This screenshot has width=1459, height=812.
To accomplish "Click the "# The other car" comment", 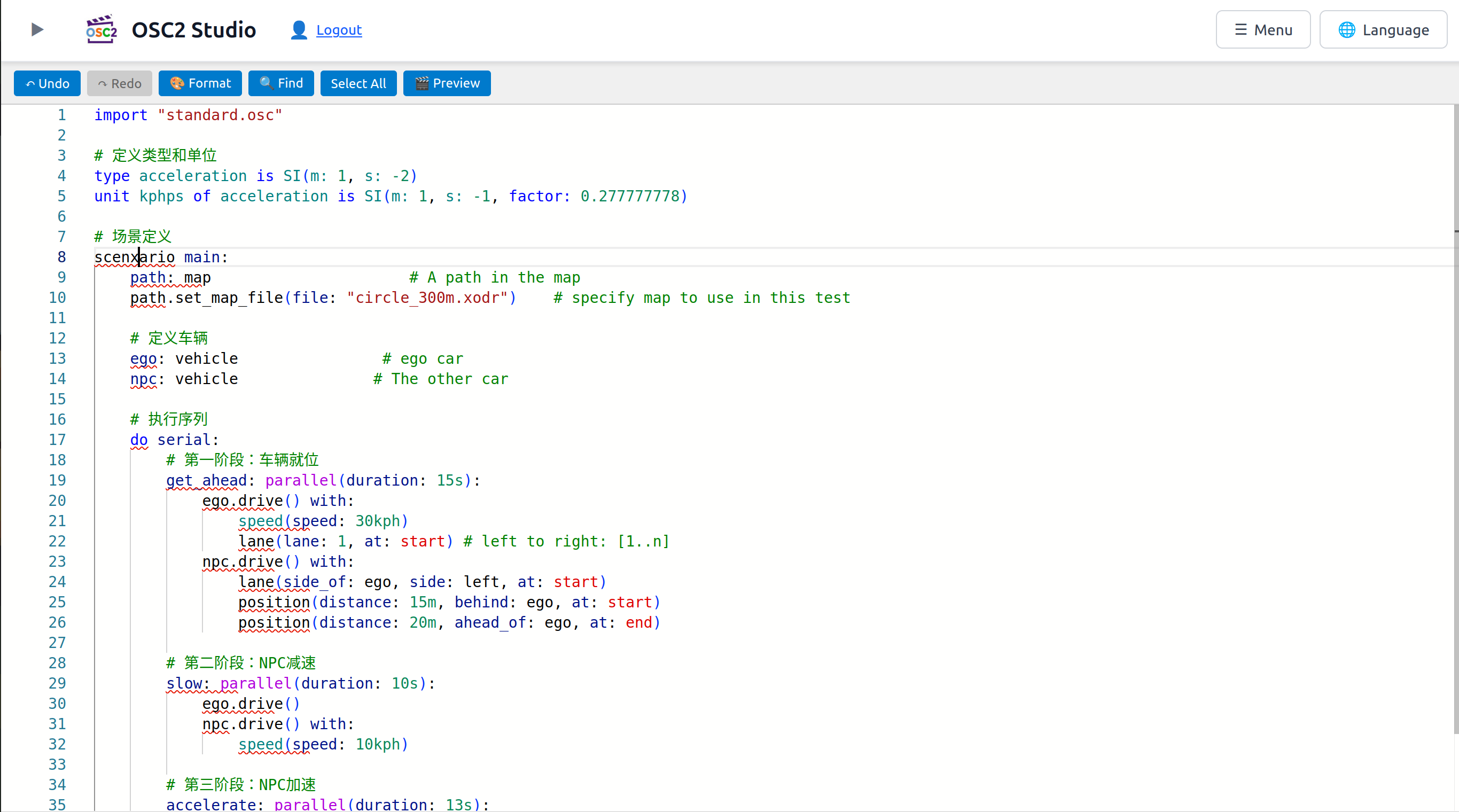I will tap(441, 379).
